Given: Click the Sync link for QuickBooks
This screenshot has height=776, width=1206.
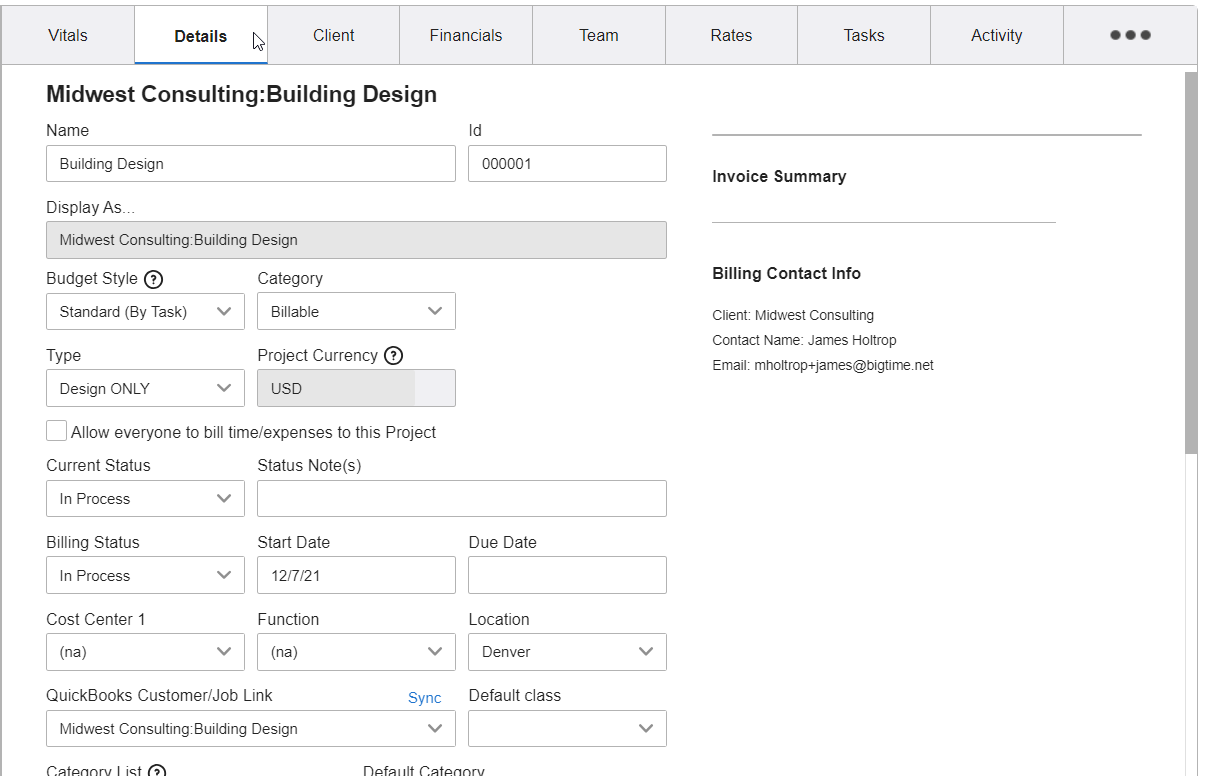Looking at the screenshot, I should pos(424,697).
